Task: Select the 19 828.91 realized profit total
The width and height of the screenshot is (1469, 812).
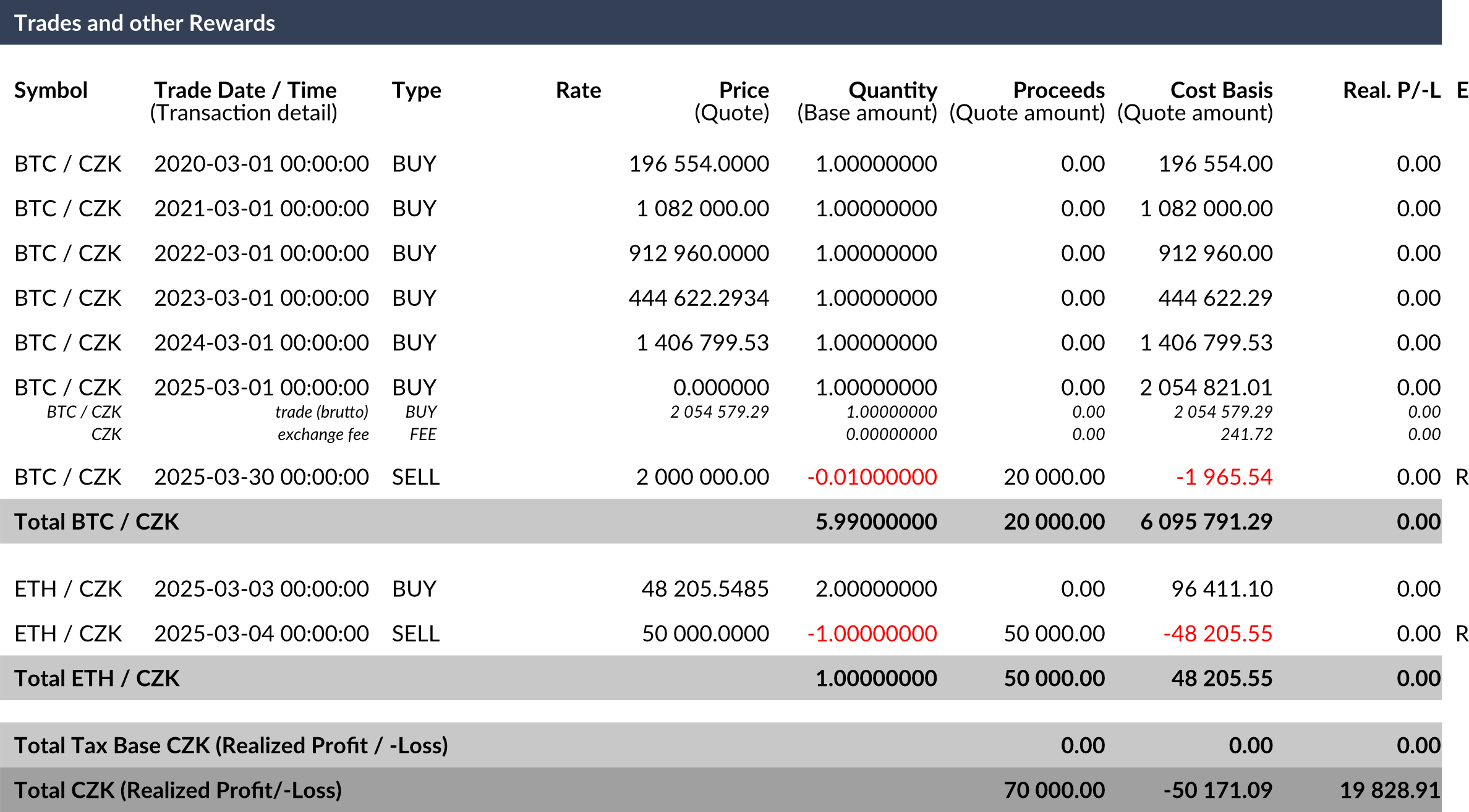Action: click(x=1390, y=790)
